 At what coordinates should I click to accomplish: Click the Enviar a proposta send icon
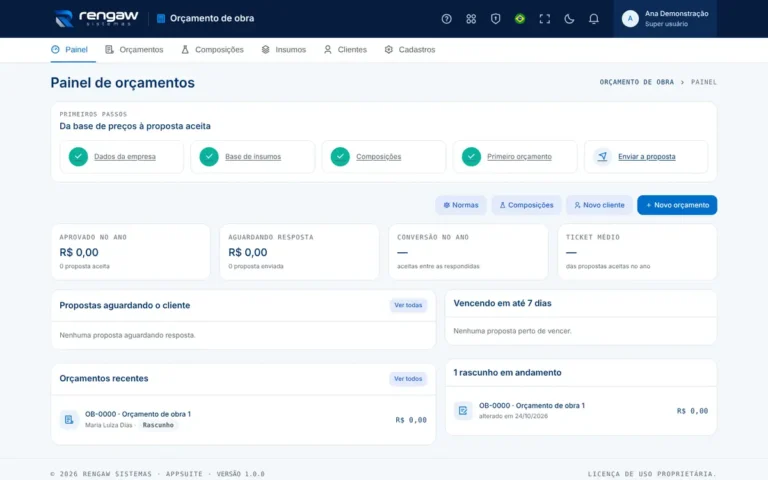[x=602, y=157]
